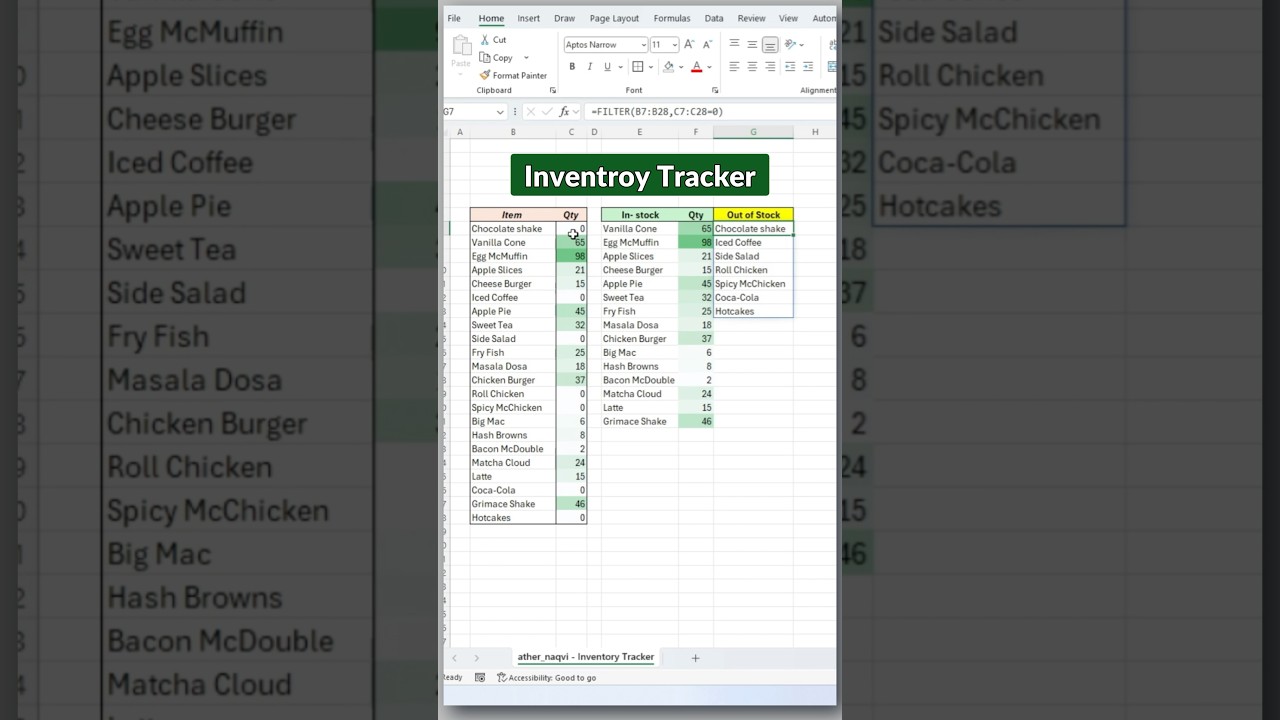Viewport: 1280px width, 720px height.
Task: Open the Name Box dropdown
Action: pos(500,112)
